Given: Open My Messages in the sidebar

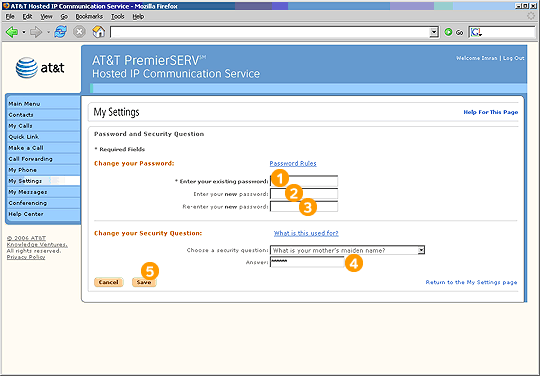Looking at the screenshot, I should (x=44, y=192).
